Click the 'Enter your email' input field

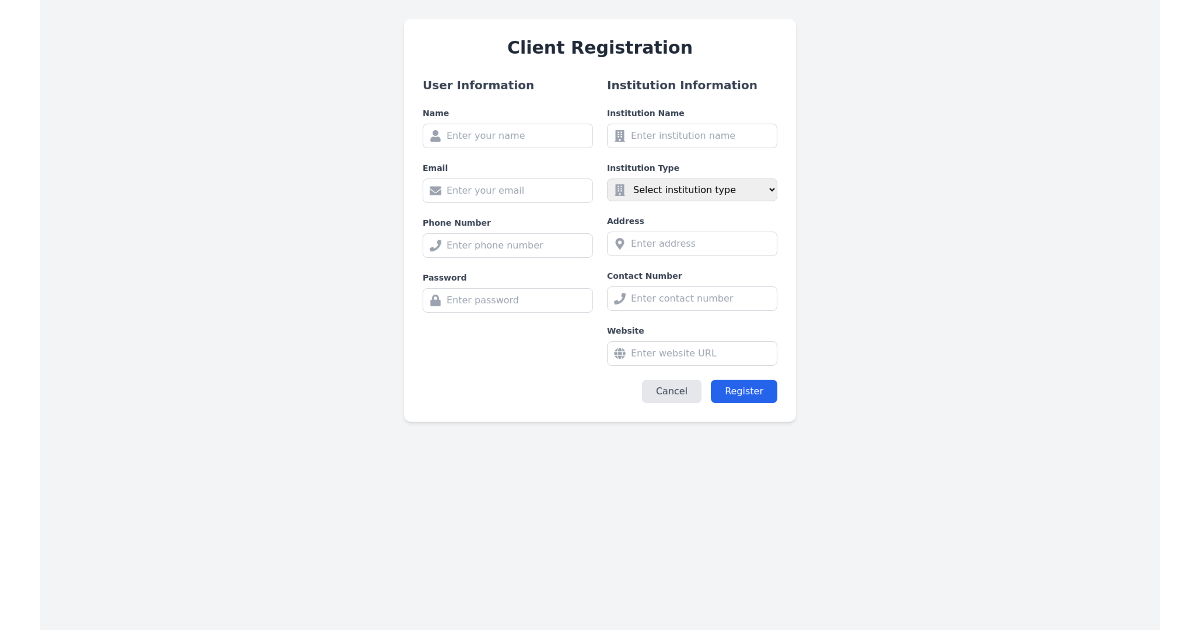(510, 190)
